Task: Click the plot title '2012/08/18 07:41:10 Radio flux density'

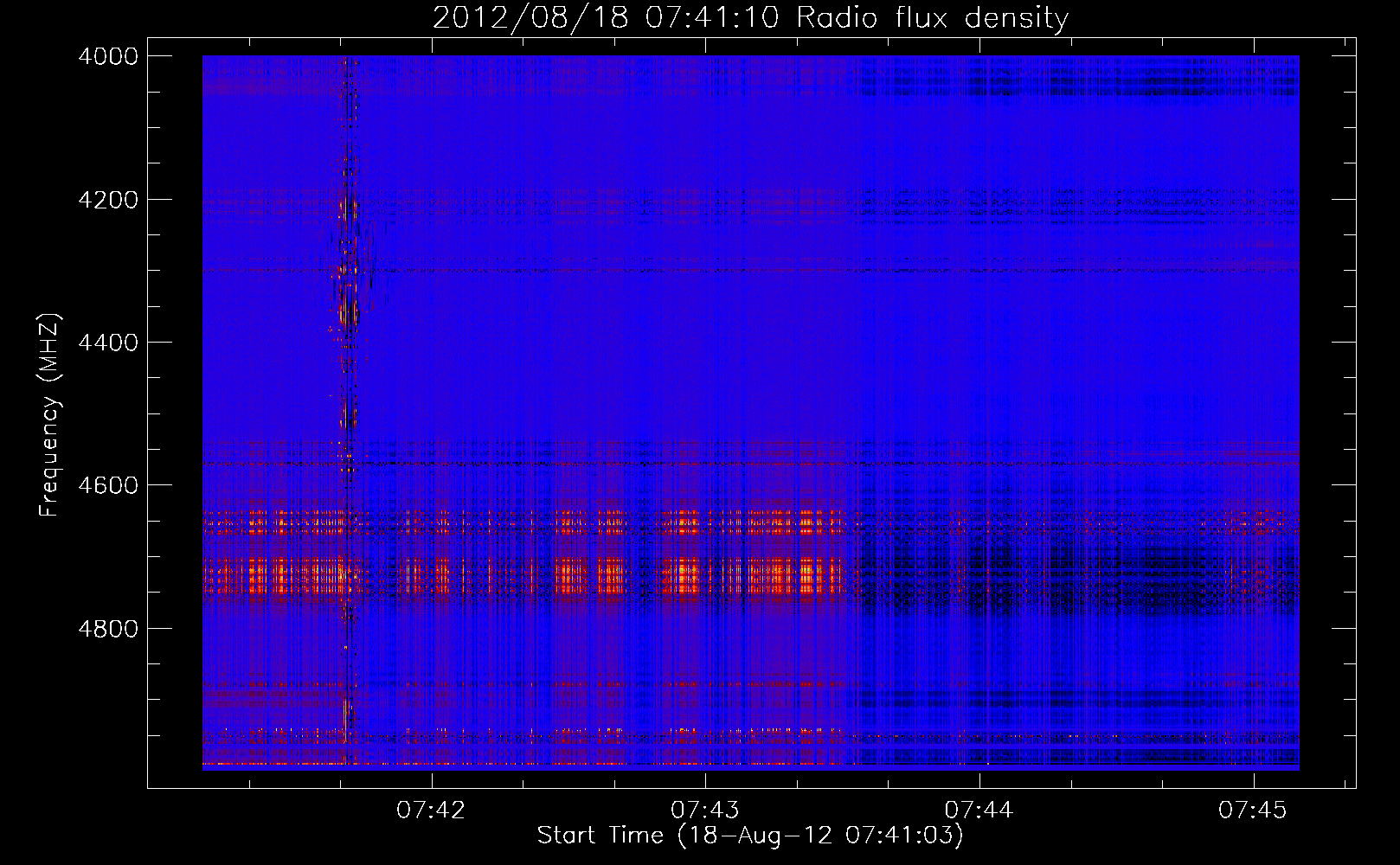Action: 750,18
